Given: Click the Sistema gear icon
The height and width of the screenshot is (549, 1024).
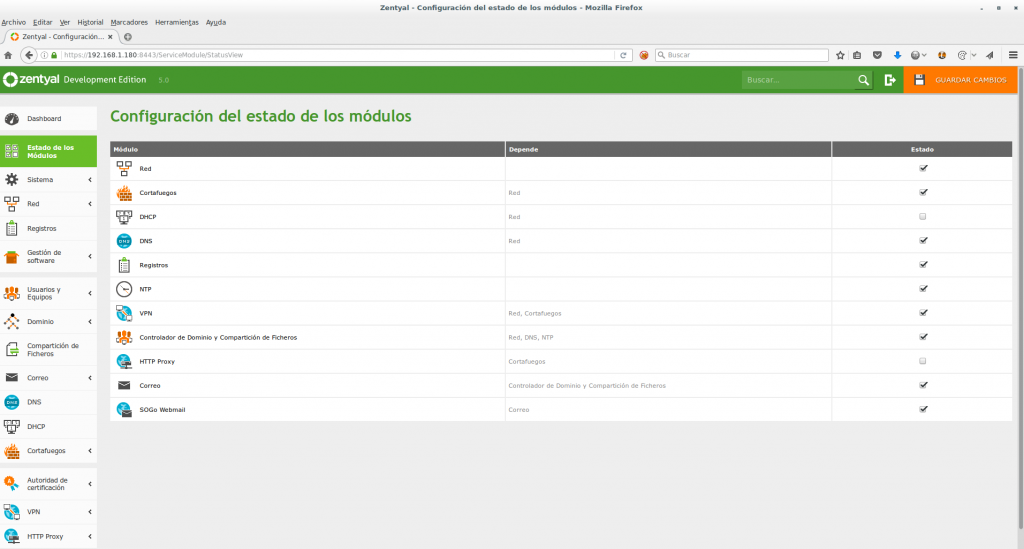Looking at the screenshot, I should tap(12, 180).
